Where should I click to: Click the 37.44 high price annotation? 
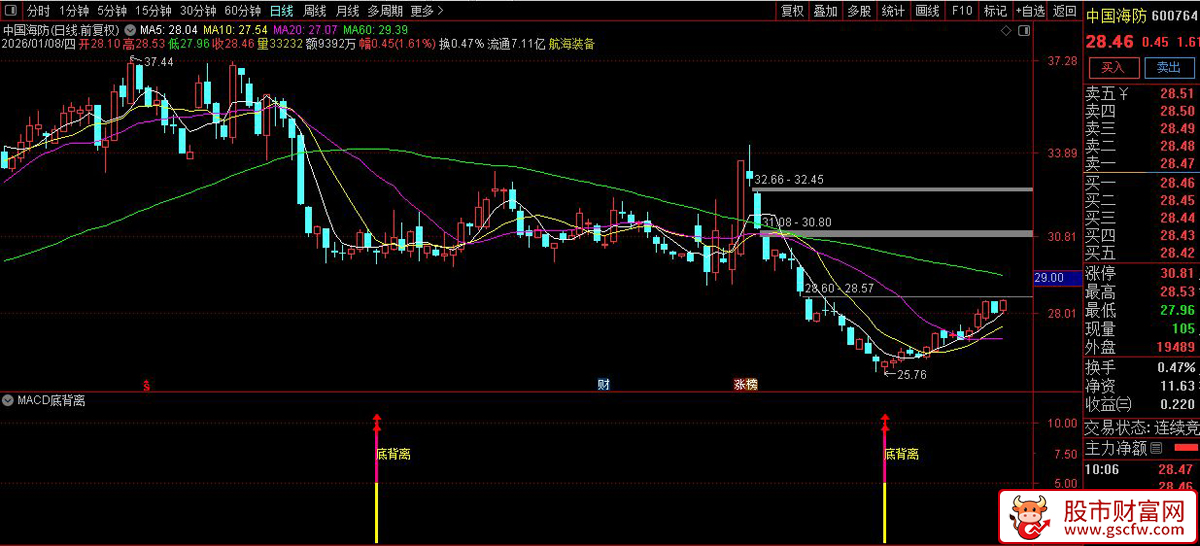pos(158,62)
